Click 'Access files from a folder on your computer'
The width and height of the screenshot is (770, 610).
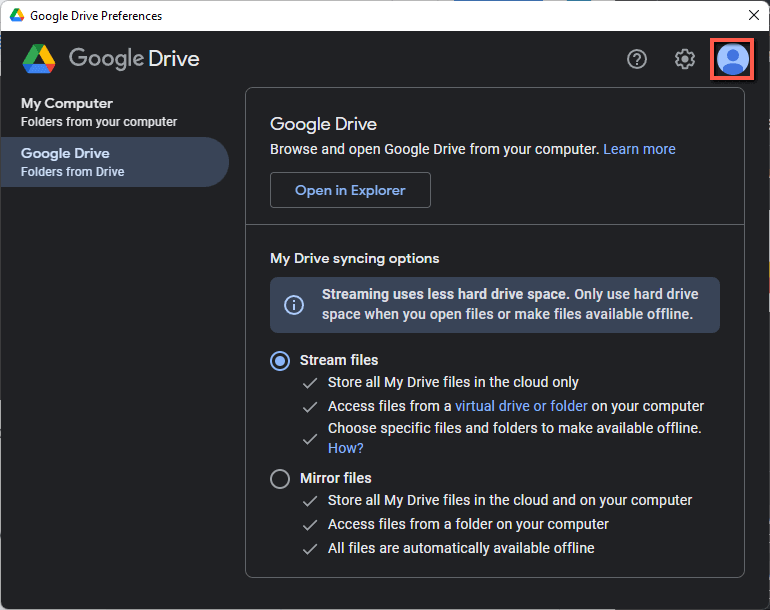click(x=468, y=525)
